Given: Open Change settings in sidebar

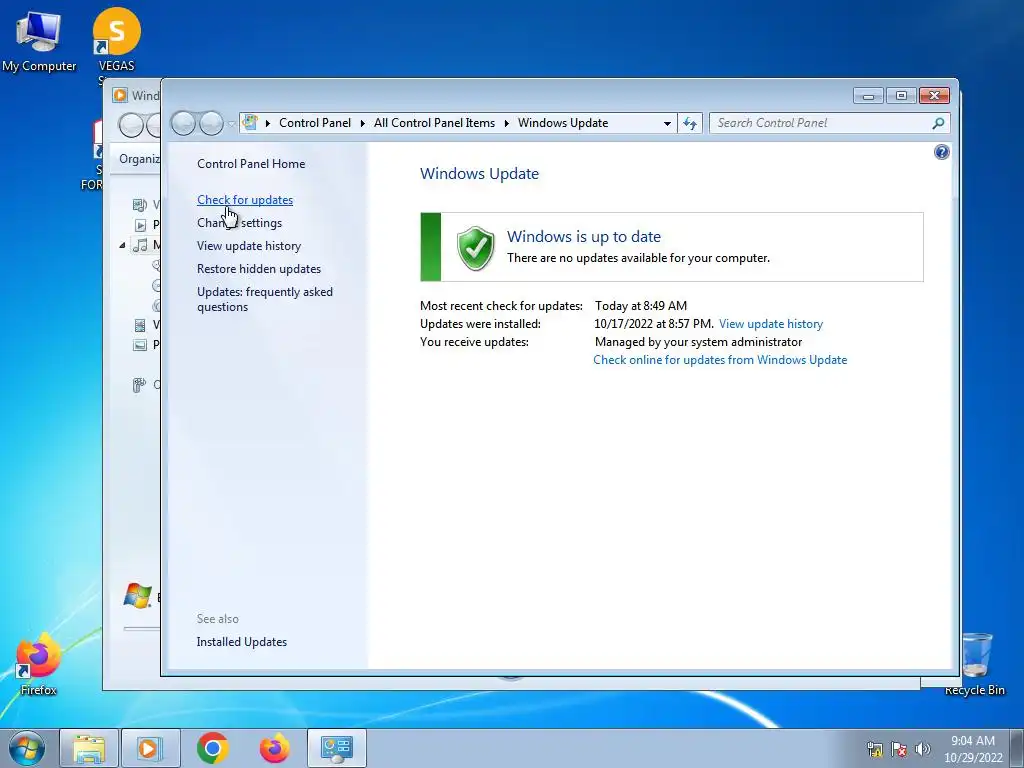Looking at the screenshot, I should point(240,223).
